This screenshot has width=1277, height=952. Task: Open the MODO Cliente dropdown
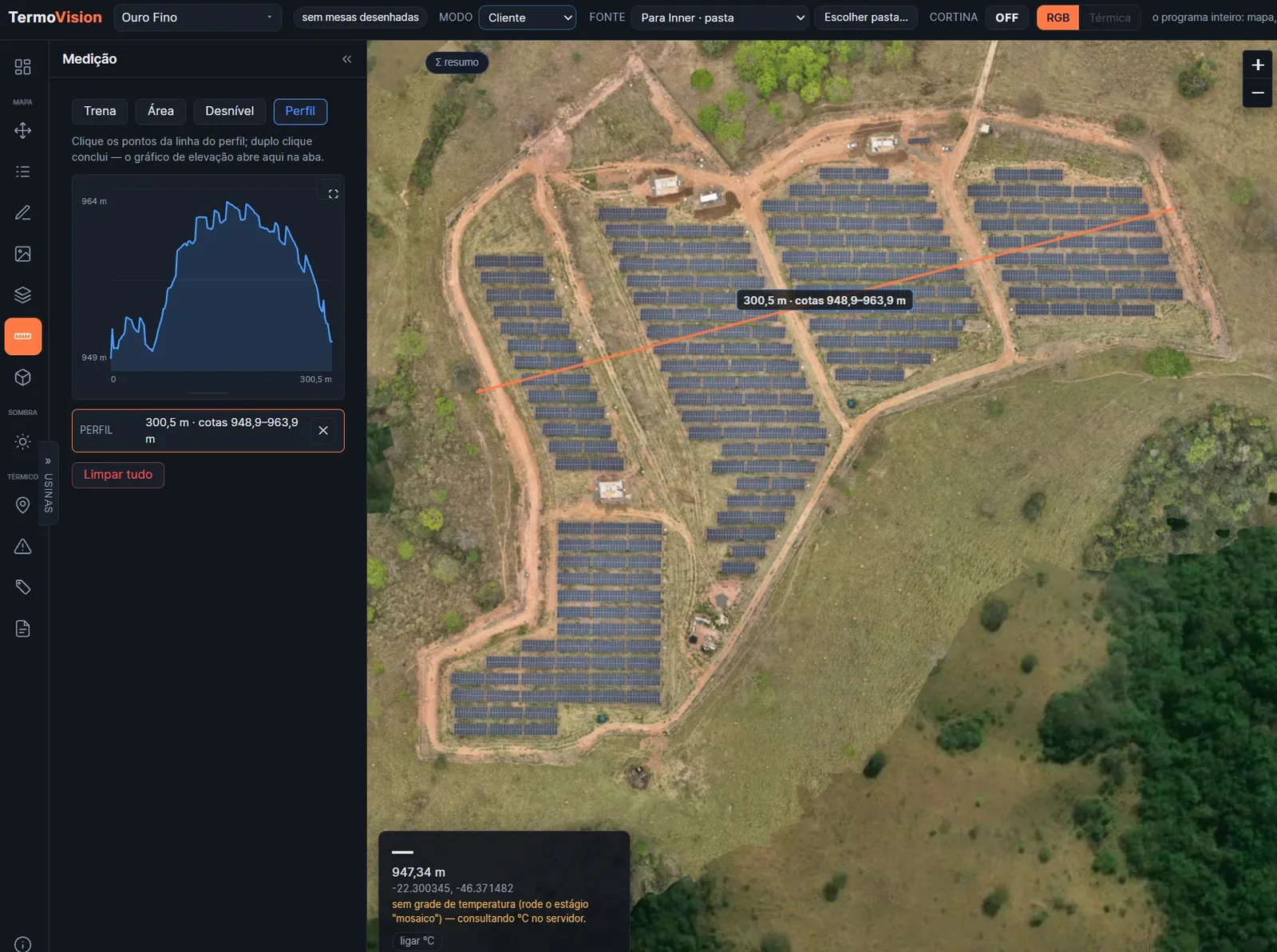click(x=528, y=18)
